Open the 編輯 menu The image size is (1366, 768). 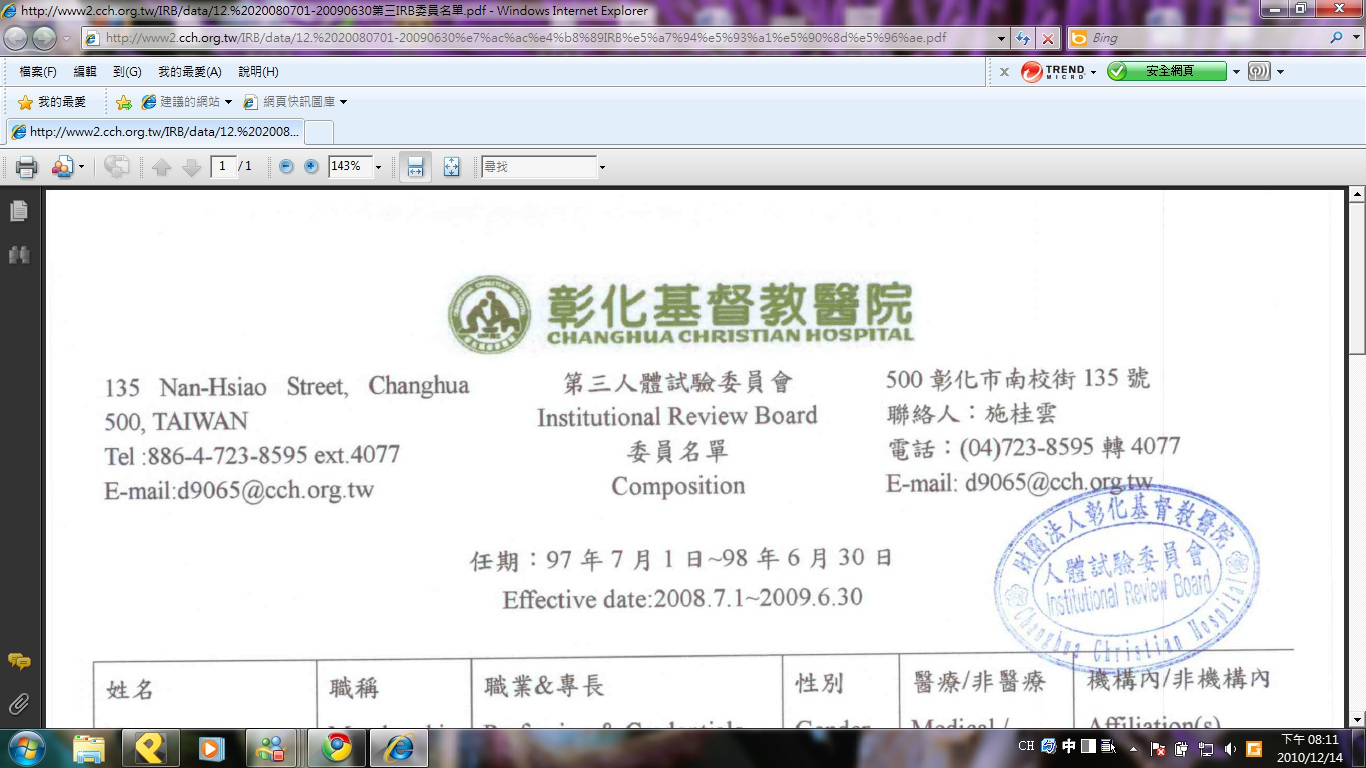85,72
